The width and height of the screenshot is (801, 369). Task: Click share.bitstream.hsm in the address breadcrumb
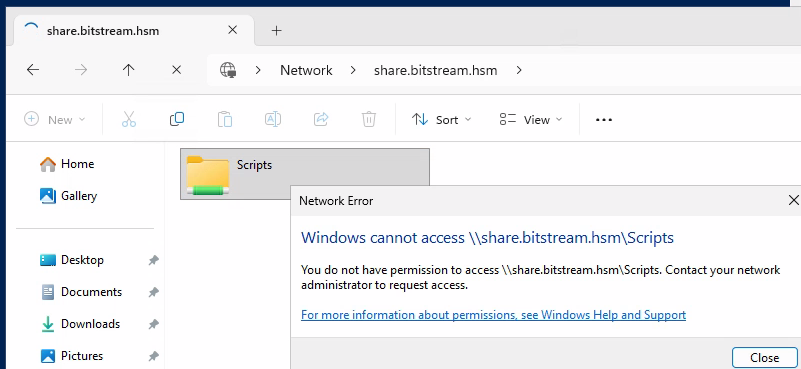pos(435,71)
